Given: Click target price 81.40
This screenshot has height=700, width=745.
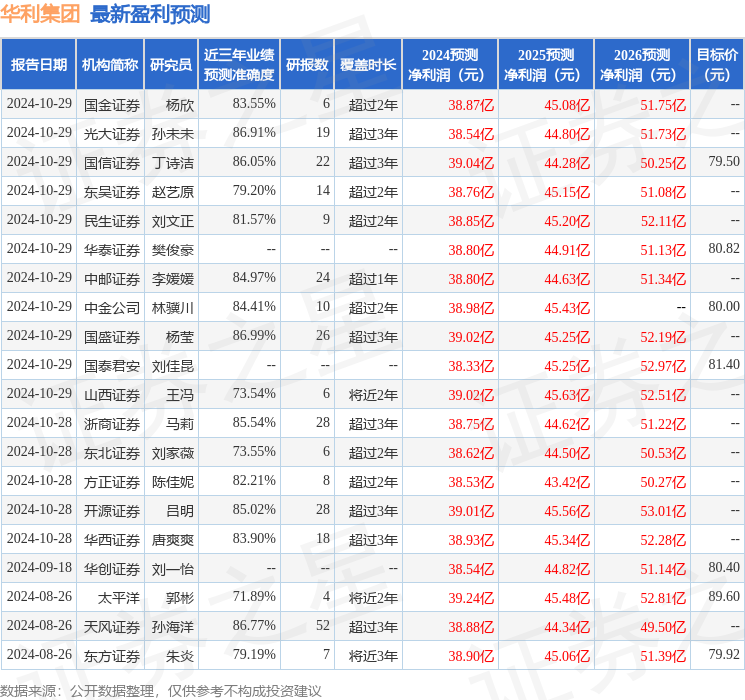Looking at the screenshot, I should pyautogui.click(x=724, y=364).
